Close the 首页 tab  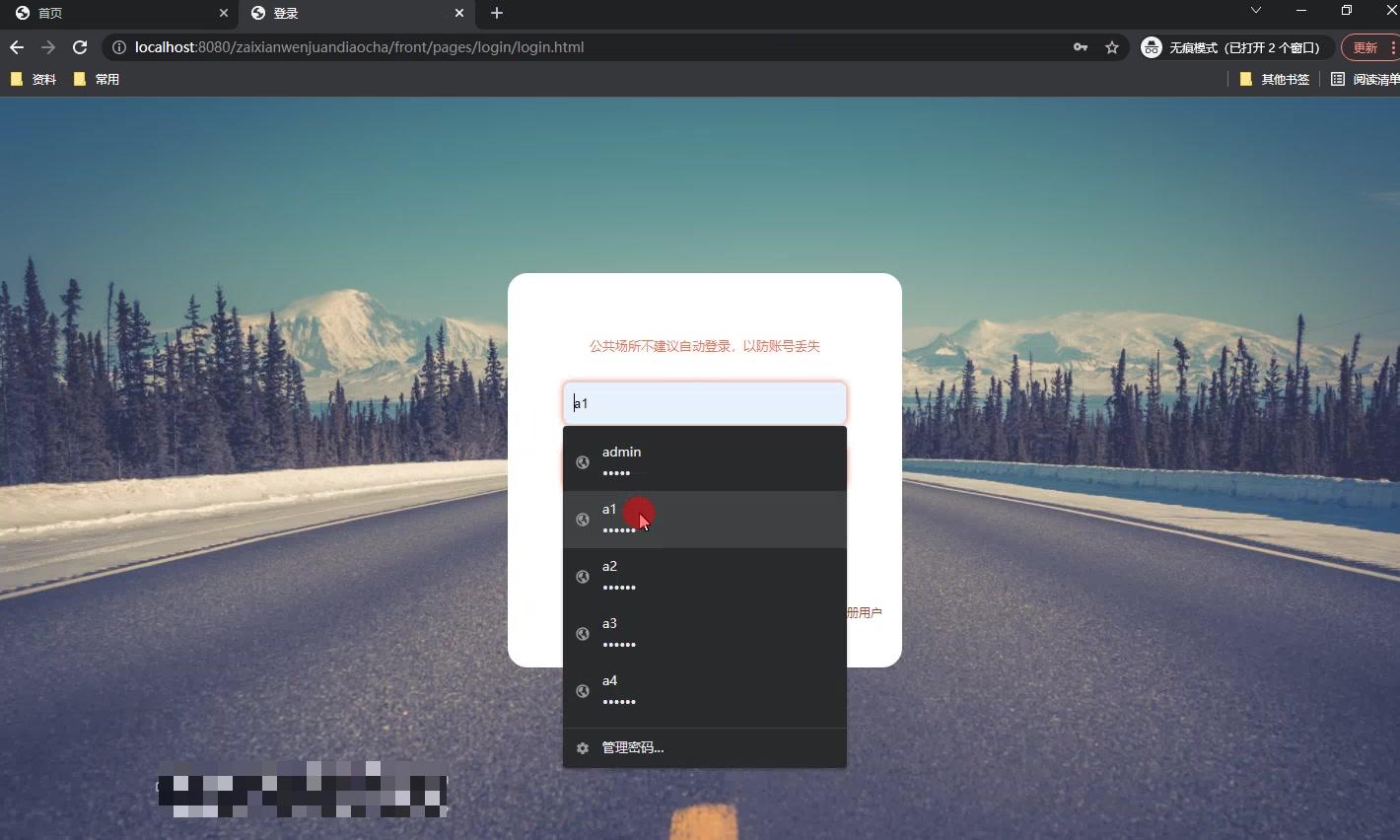point(224,13)
